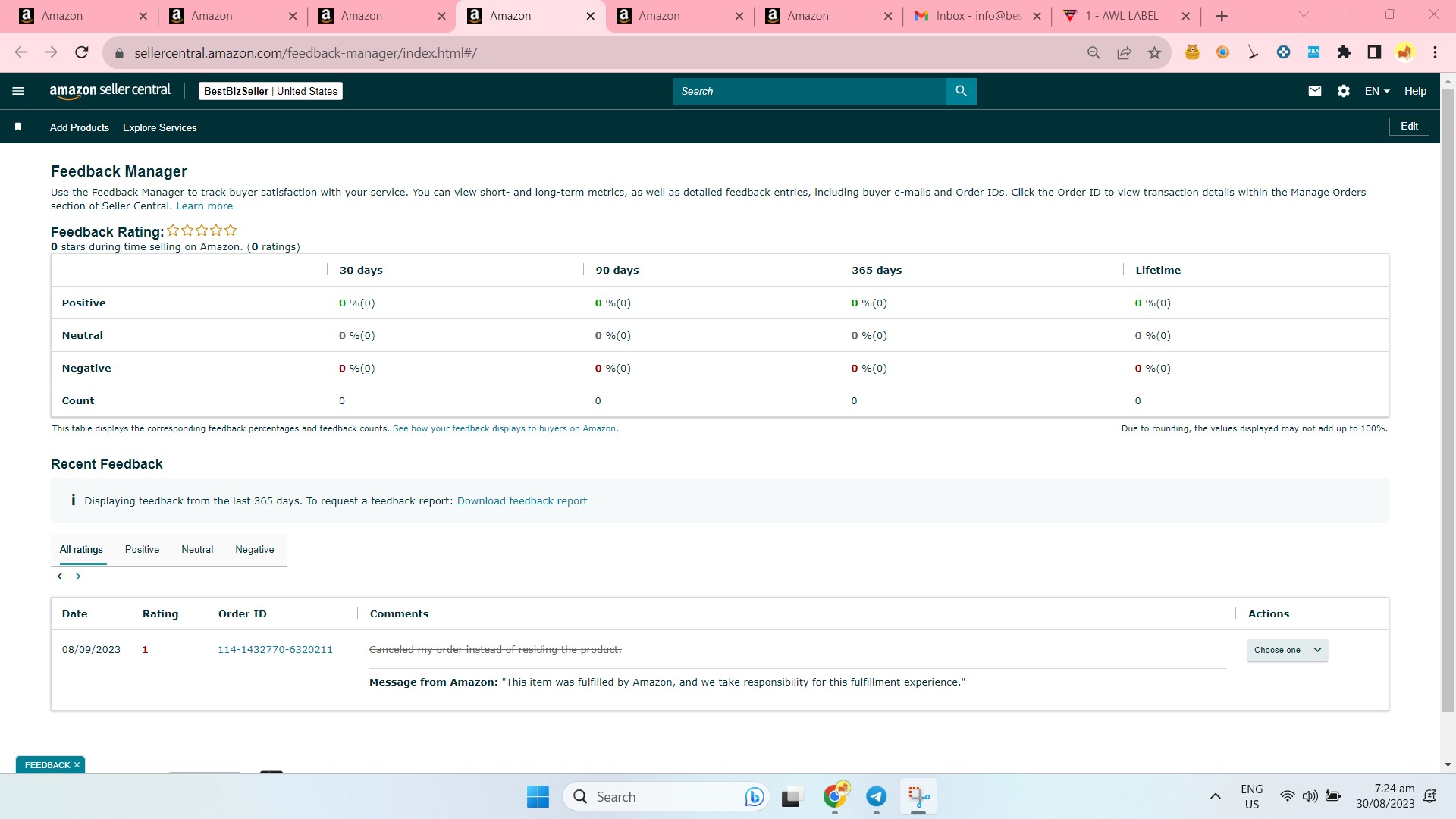Select the All ratings tab
The image size is (1456, 819).
(81, 549)
